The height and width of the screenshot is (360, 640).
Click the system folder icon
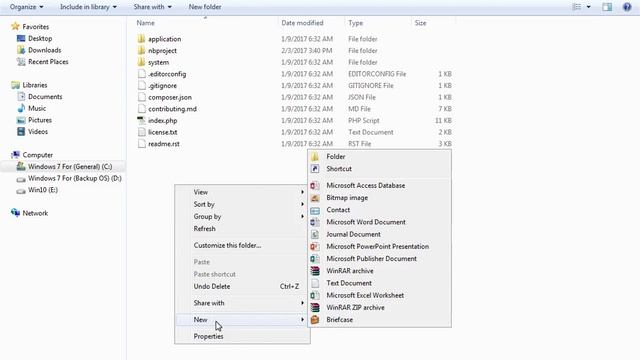click(141, 62)
